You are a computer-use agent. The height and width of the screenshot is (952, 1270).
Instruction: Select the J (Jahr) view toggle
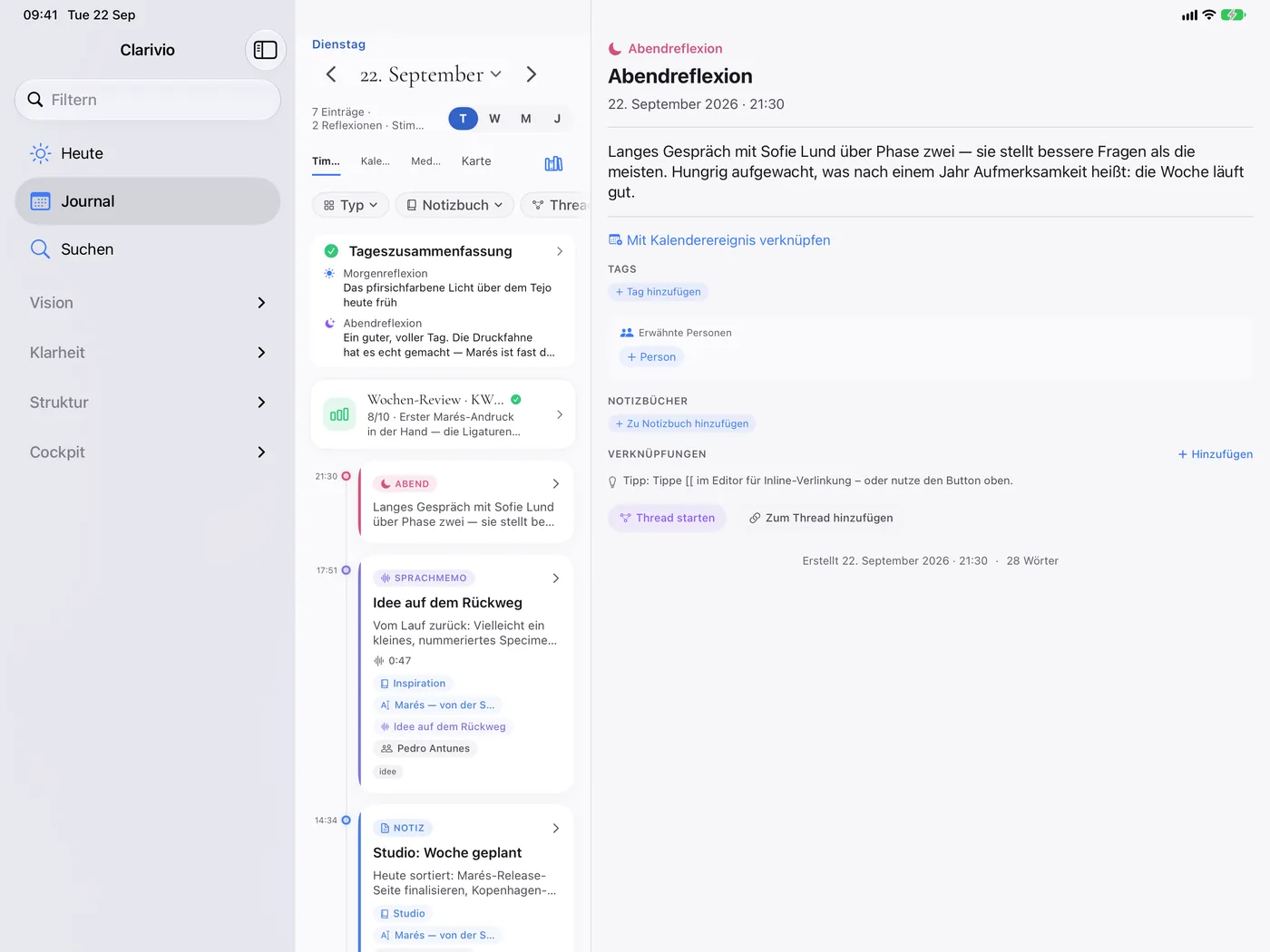click(557, 119)
